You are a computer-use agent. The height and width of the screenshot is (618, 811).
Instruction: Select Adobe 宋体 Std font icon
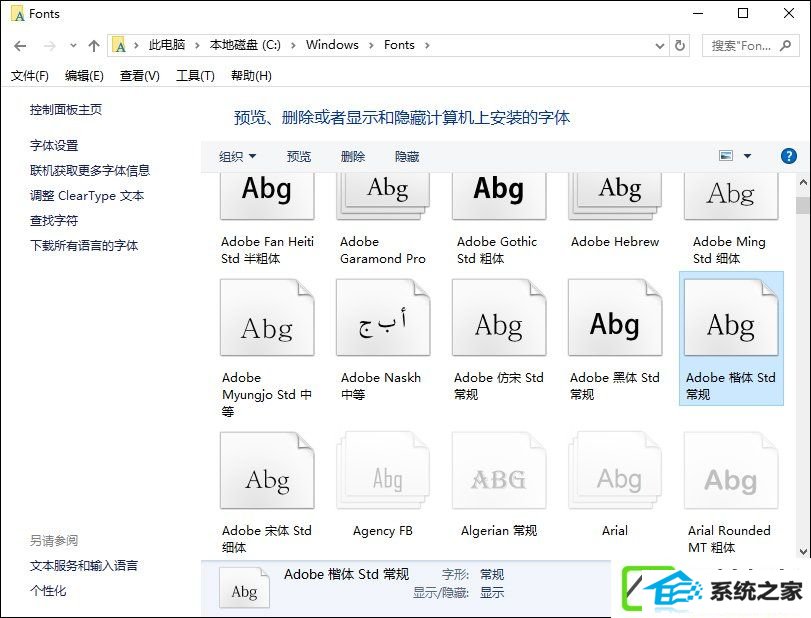[267, 471]
